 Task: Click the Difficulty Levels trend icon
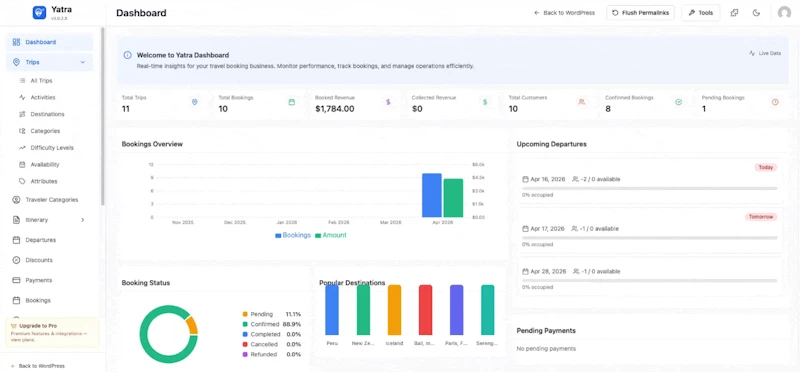tap(22, 148)
